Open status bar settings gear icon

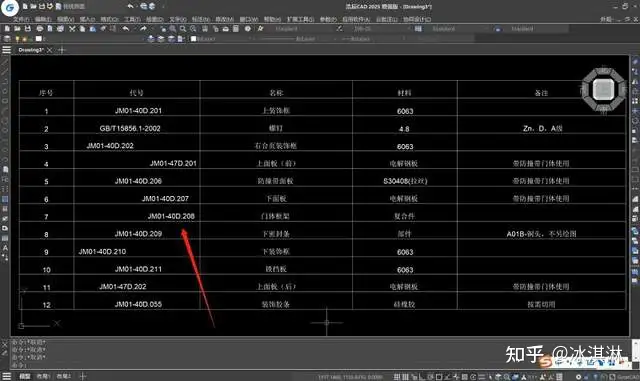tap(579, 377)
